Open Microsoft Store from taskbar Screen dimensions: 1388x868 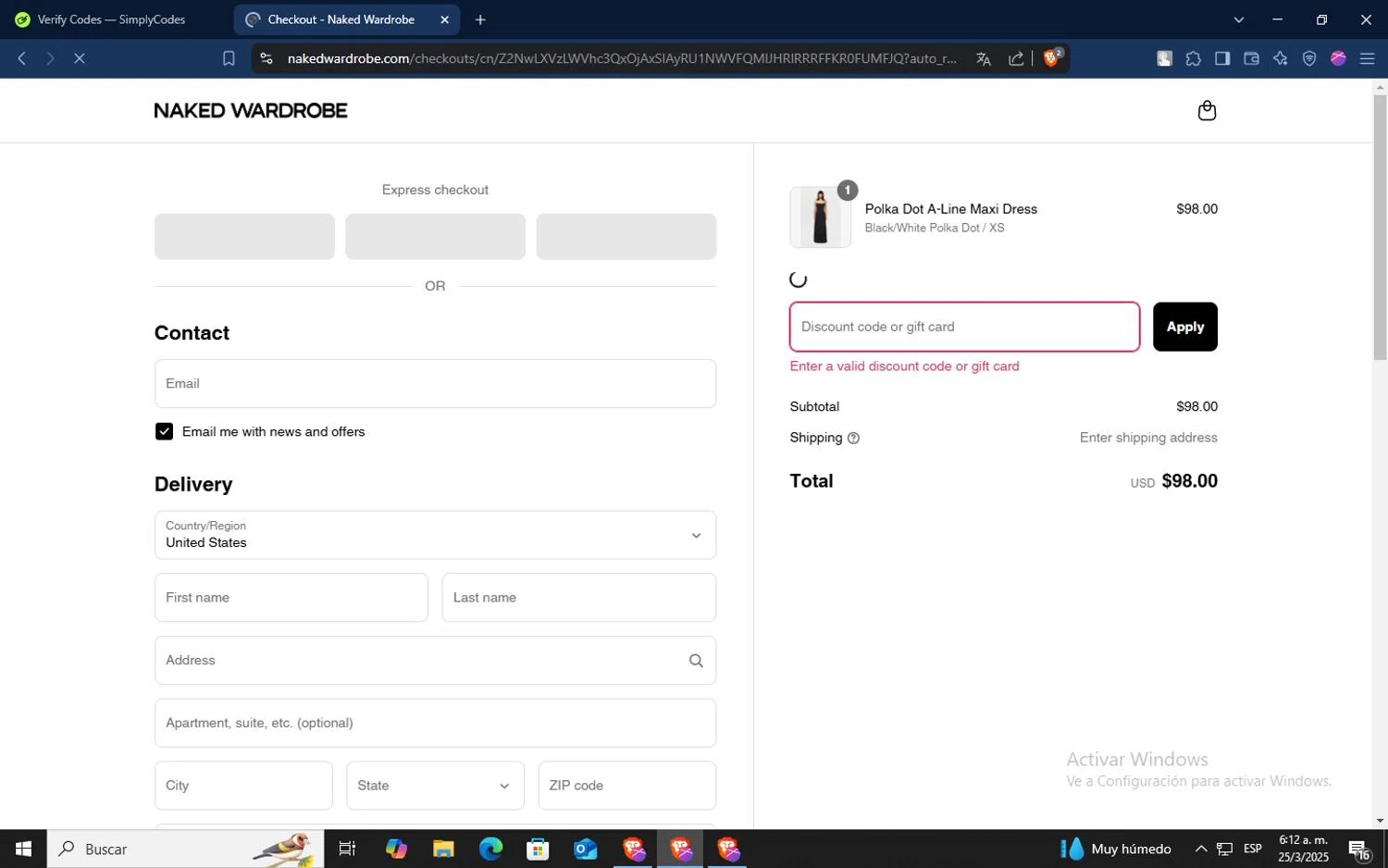(538, 849)
